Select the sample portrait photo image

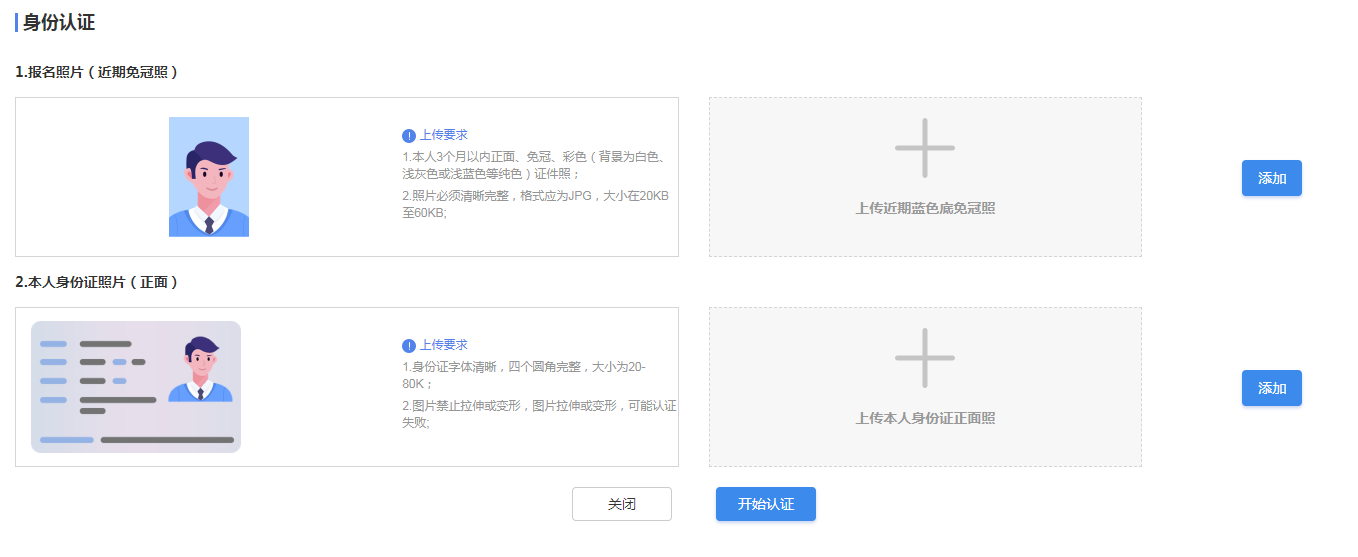[x=209, y=177]
